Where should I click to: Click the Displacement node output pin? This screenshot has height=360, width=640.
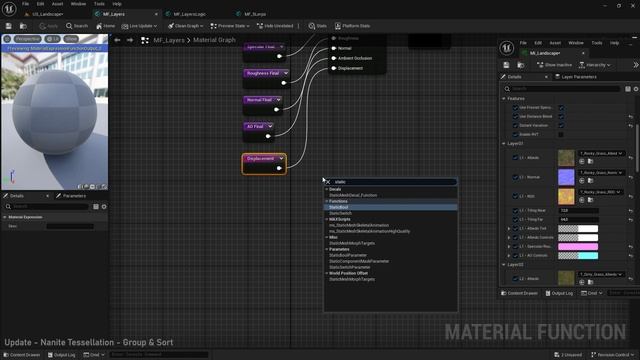click(279, 168)
